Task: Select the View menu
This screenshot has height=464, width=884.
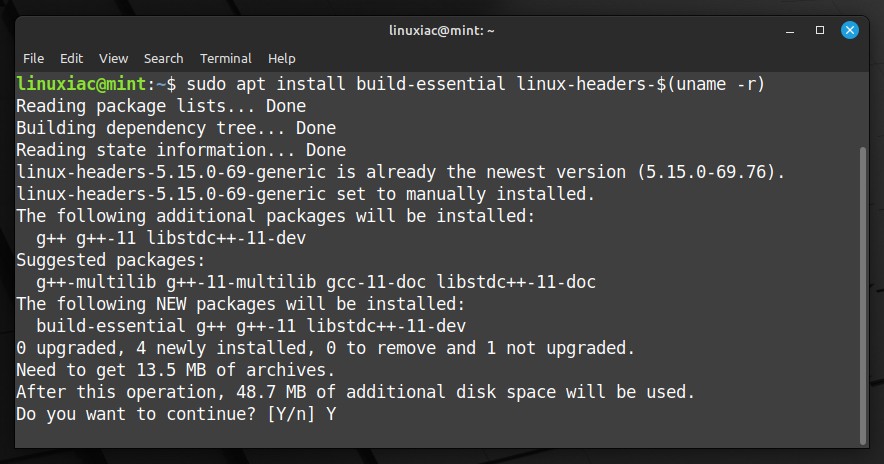Action: (x=113, y=59)
